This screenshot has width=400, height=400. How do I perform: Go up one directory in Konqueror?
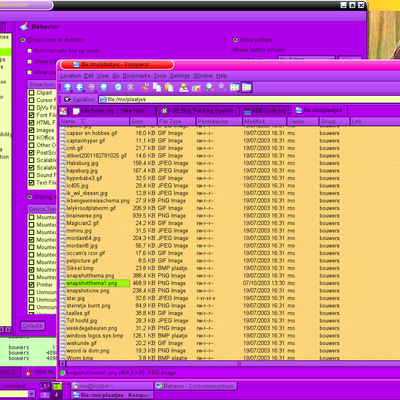(x=68, y=87)
